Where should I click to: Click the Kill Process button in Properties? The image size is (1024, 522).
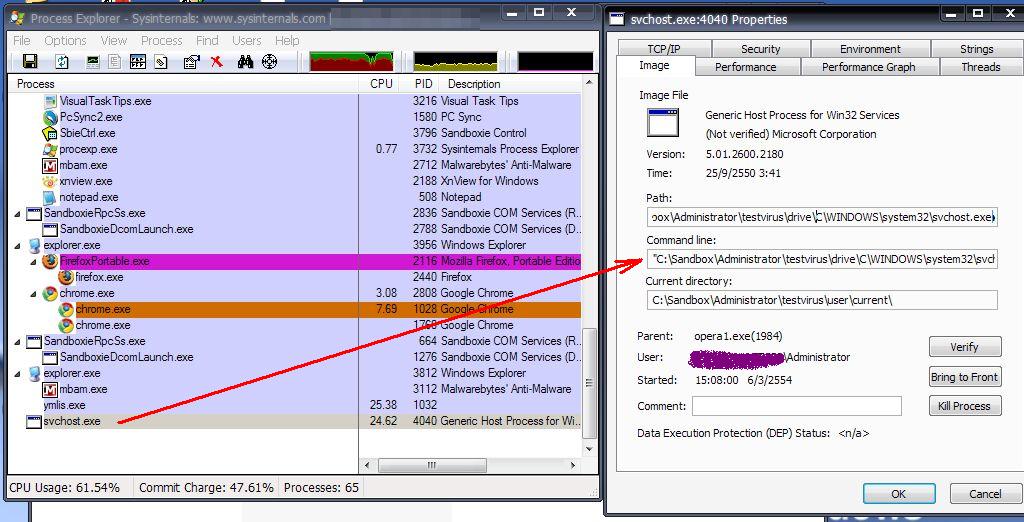965,406
